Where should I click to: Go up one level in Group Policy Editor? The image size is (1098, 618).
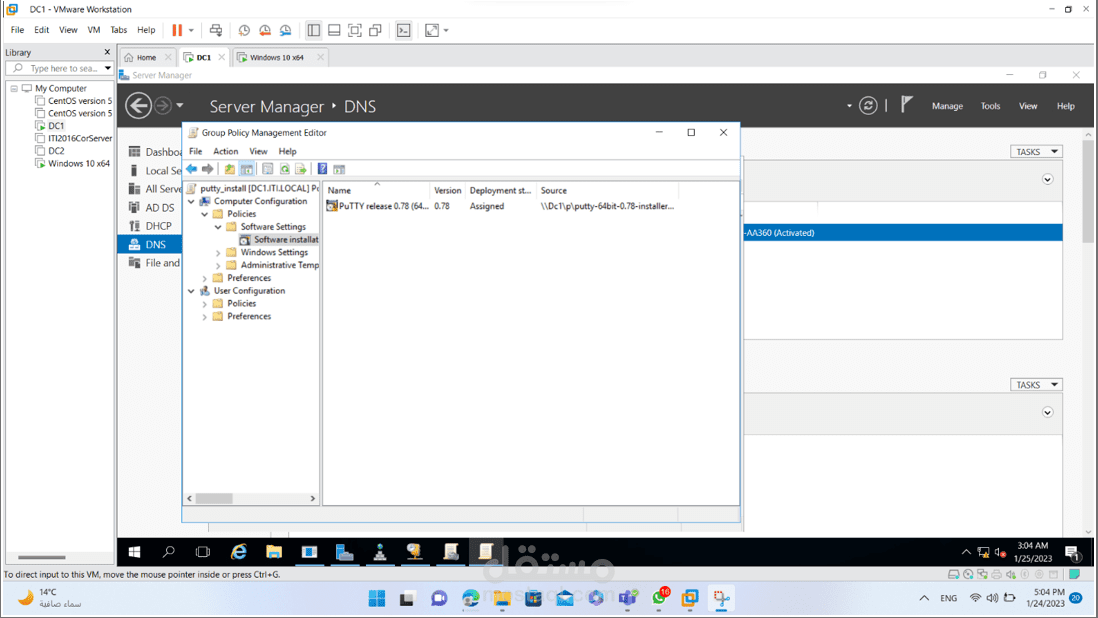(230, 169)
